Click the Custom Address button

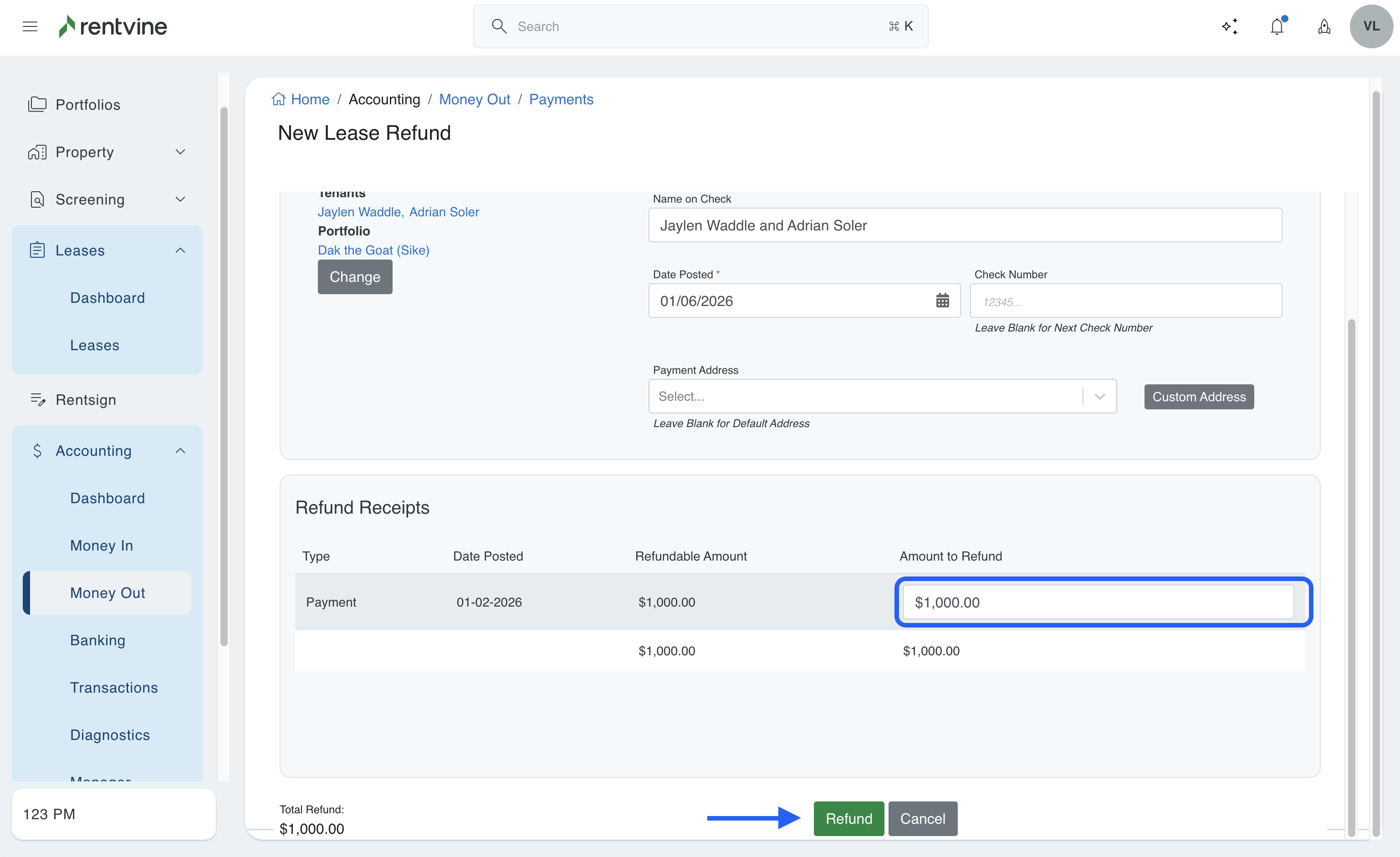1198,397
